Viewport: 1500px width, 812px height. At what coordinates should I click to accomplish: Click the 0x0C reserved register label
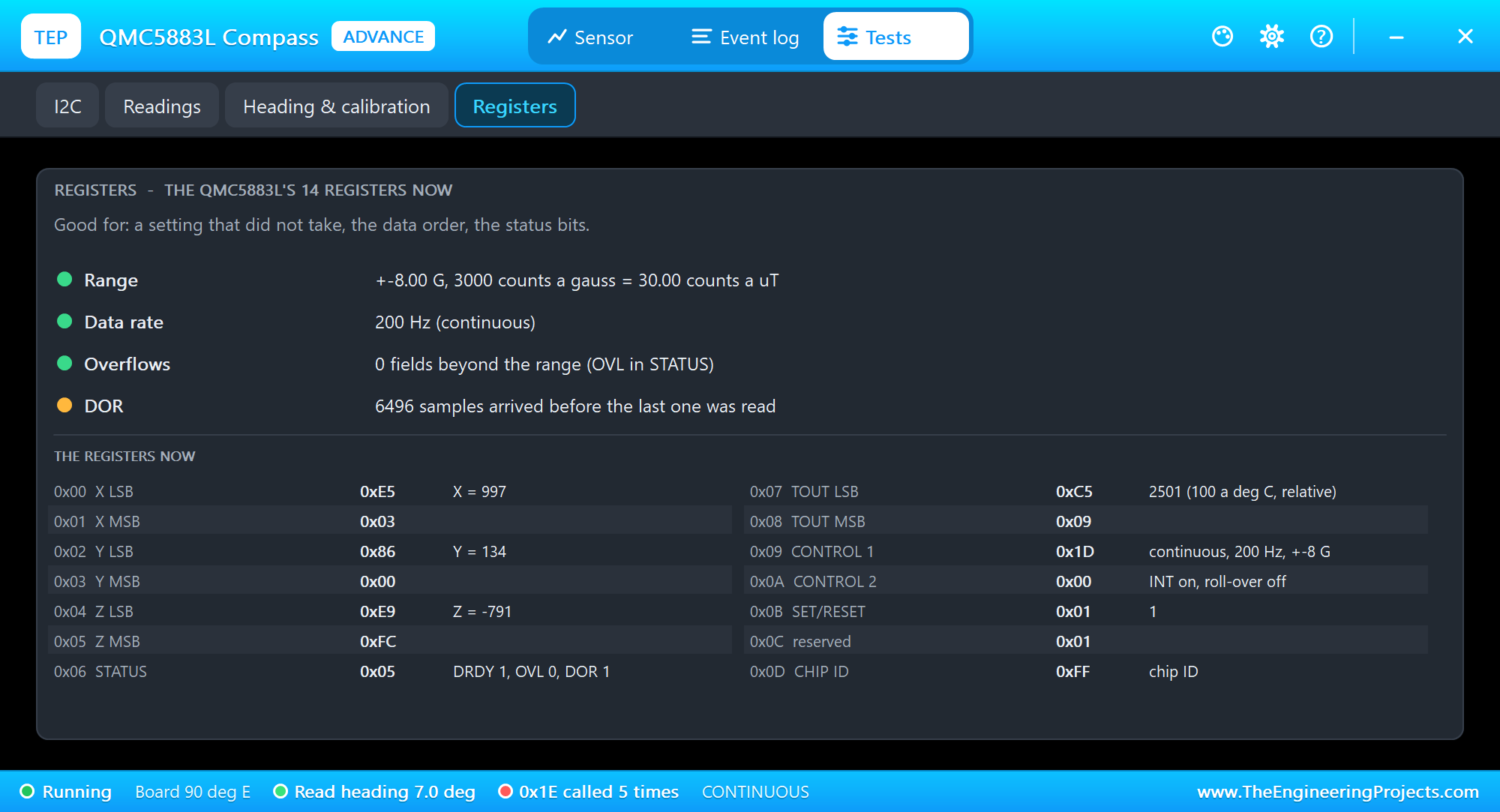800,641
